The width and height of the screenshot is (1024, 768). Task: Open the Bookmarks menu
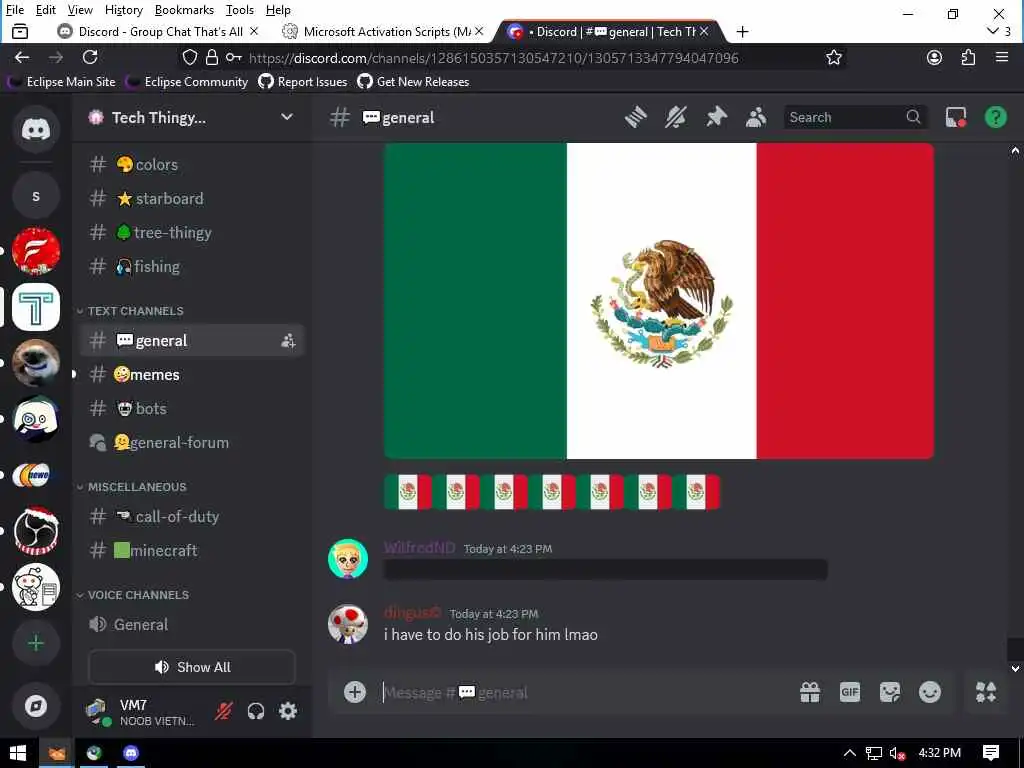[x=184, y=10]
